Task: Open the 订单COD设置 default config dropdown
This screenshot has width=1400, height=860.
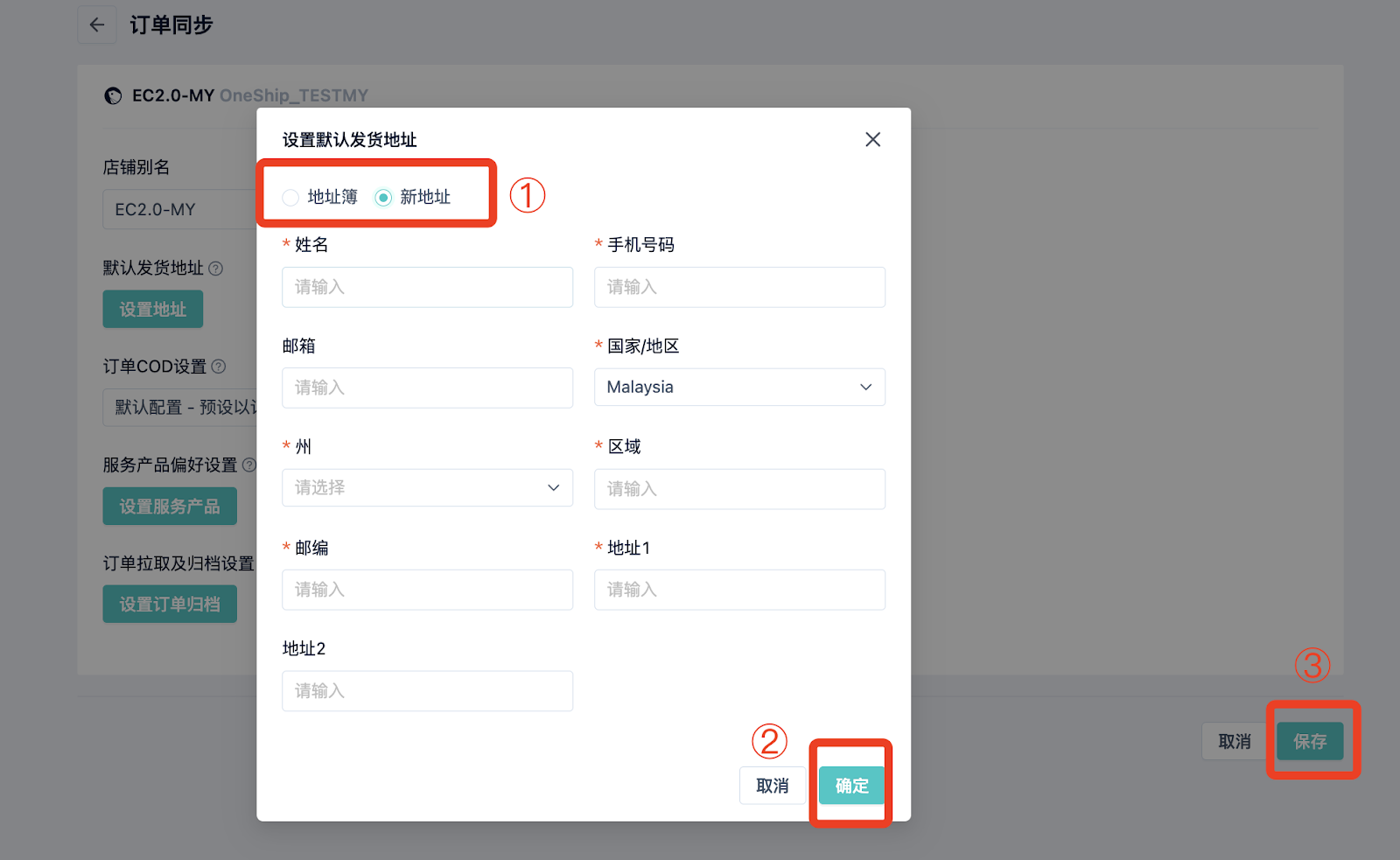Action: tap(180, 408)
